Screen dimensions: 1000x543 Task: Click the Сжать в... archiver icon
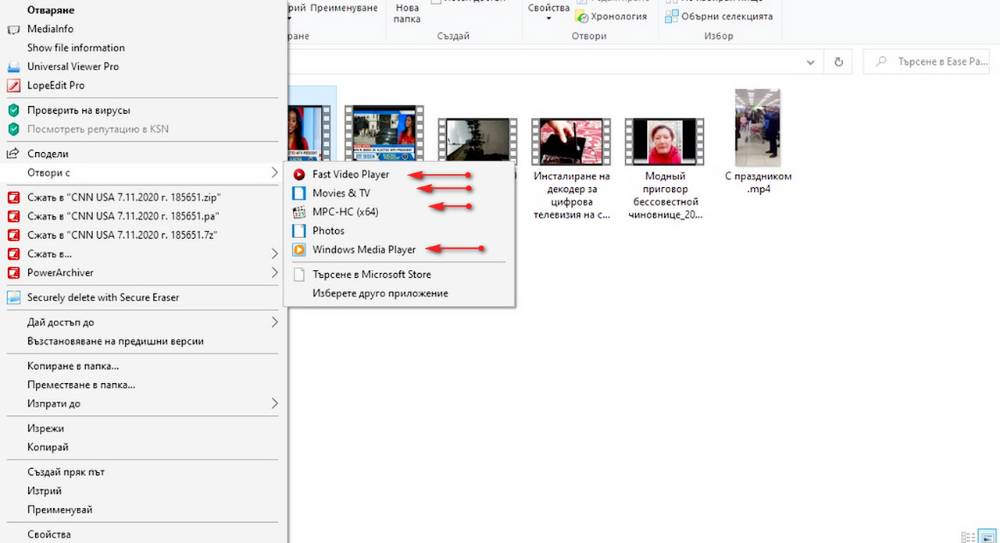[x=13, y=253]
